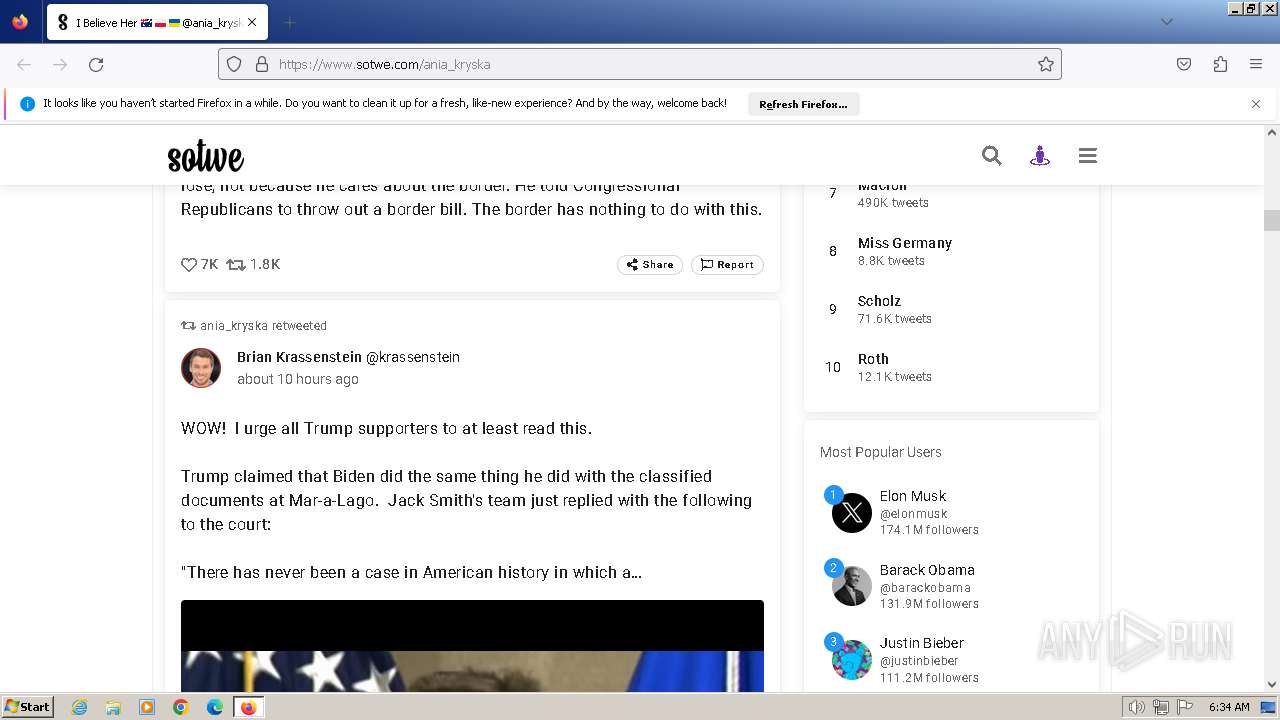Click Barack Obama's avatar

click(852, 586)
